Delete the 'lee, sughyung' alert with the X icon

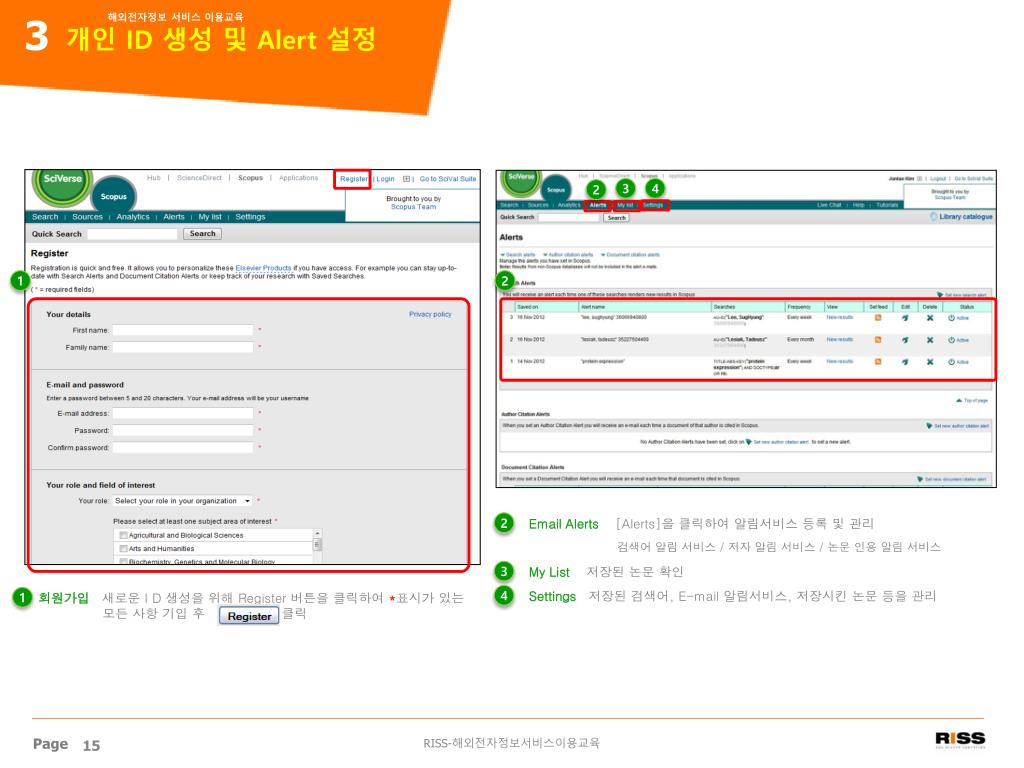[x=930, y=318]
